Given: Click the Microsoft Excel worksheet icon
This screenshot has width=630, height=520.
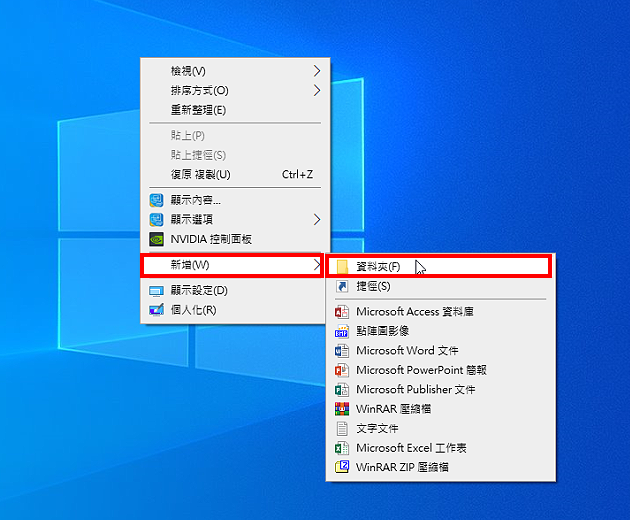Looking at the screenshot, I should point(342,448).
